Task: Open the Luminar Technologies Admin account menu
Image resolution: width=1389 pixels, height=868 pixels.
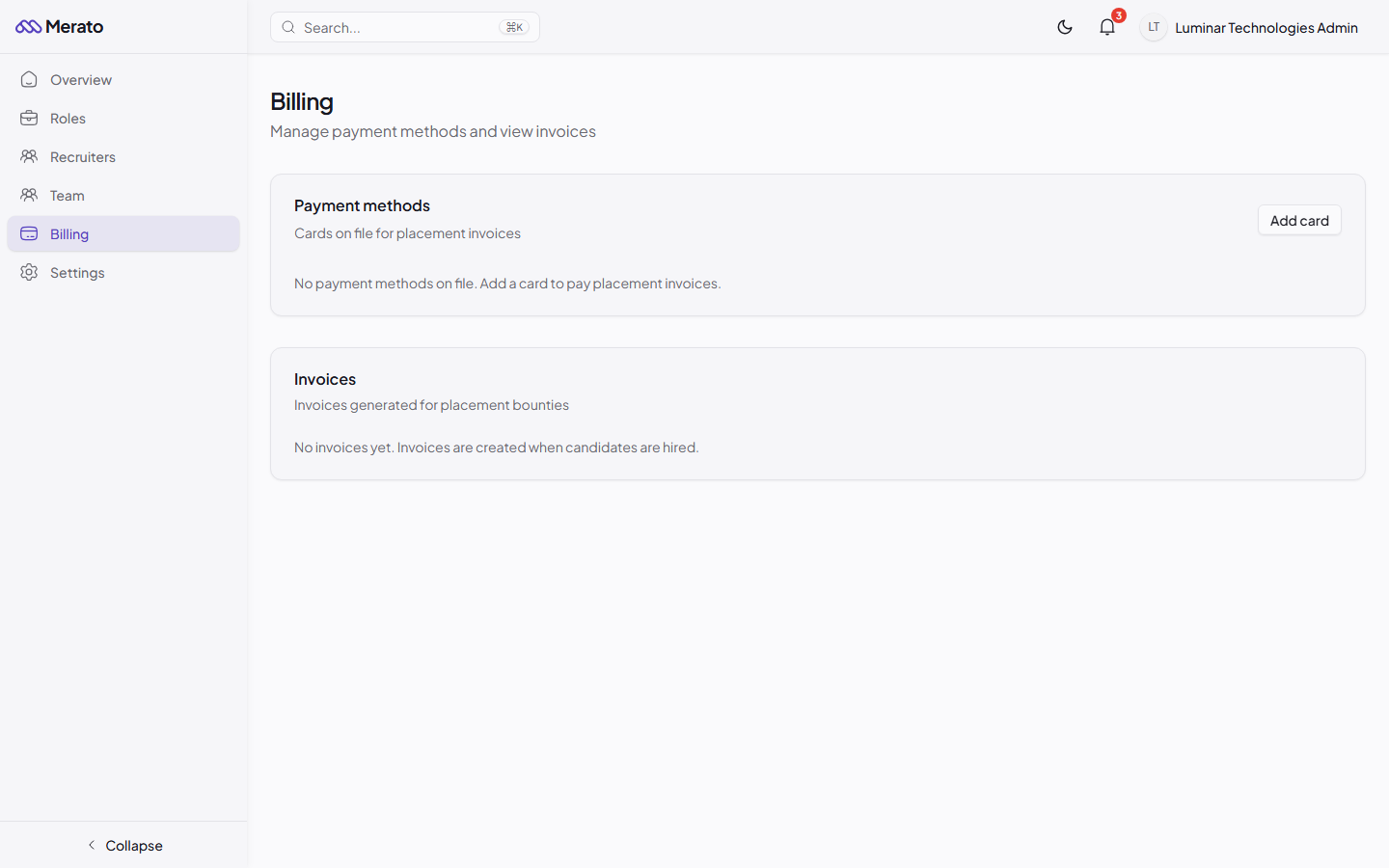Action: (x=1266, y=27)
